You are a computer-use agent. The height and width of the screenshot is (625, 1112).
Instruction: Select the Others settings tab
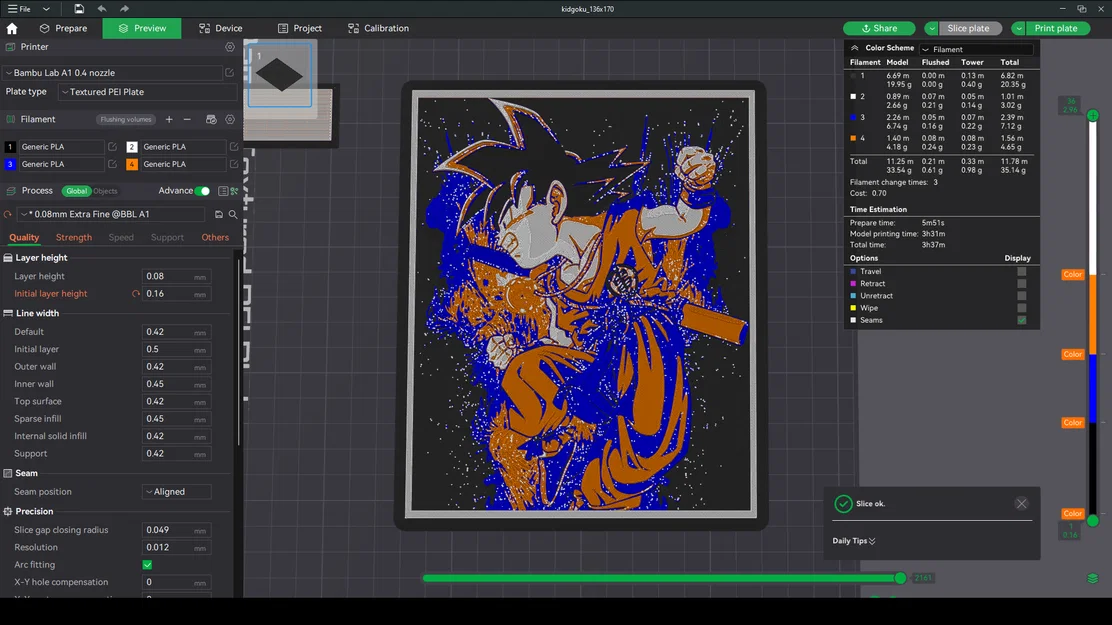pos(215,237)
